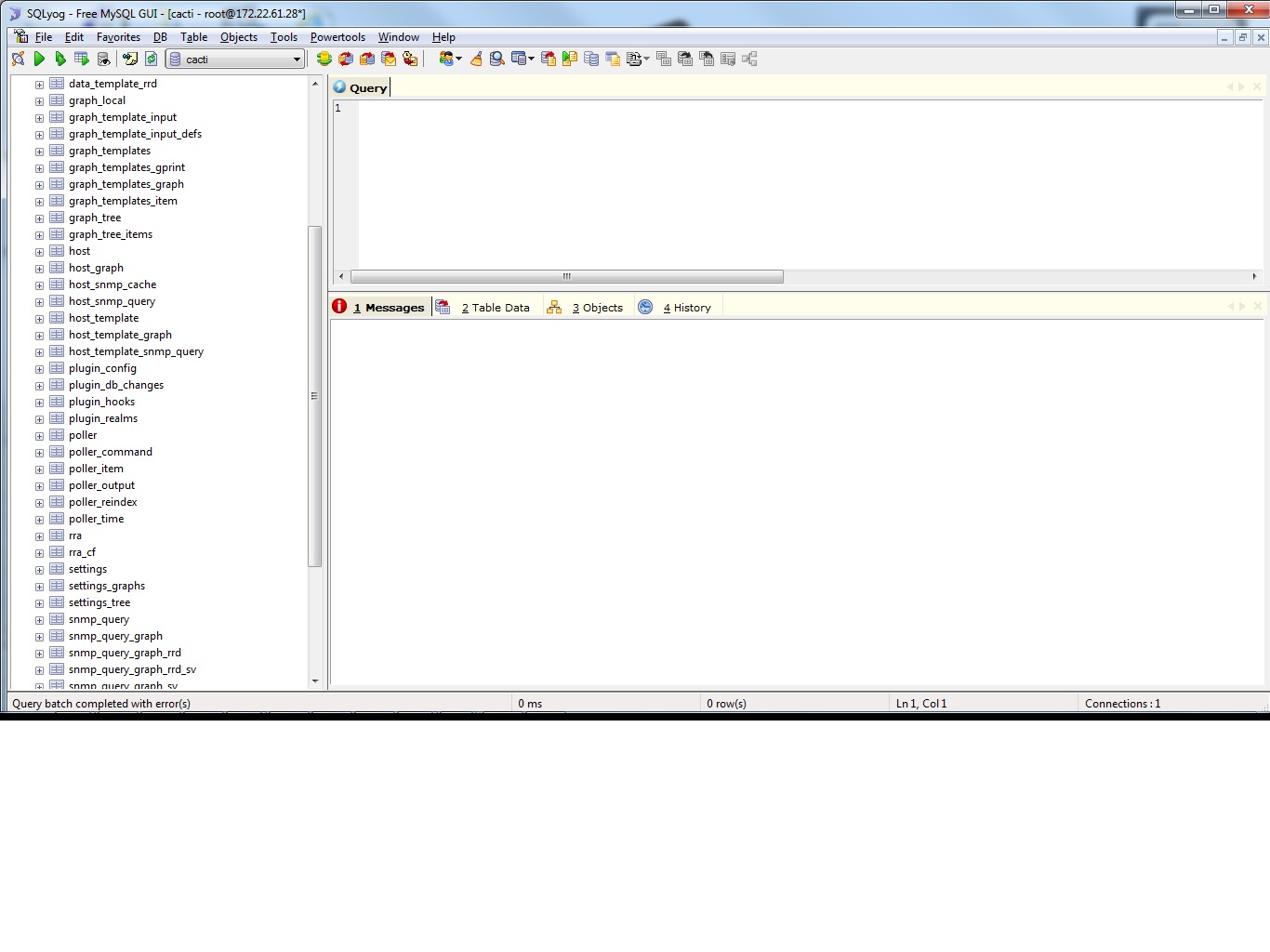Open the Window menu
The width and height of the screenshot is (1270, 952).
click(x=398, y=37)
